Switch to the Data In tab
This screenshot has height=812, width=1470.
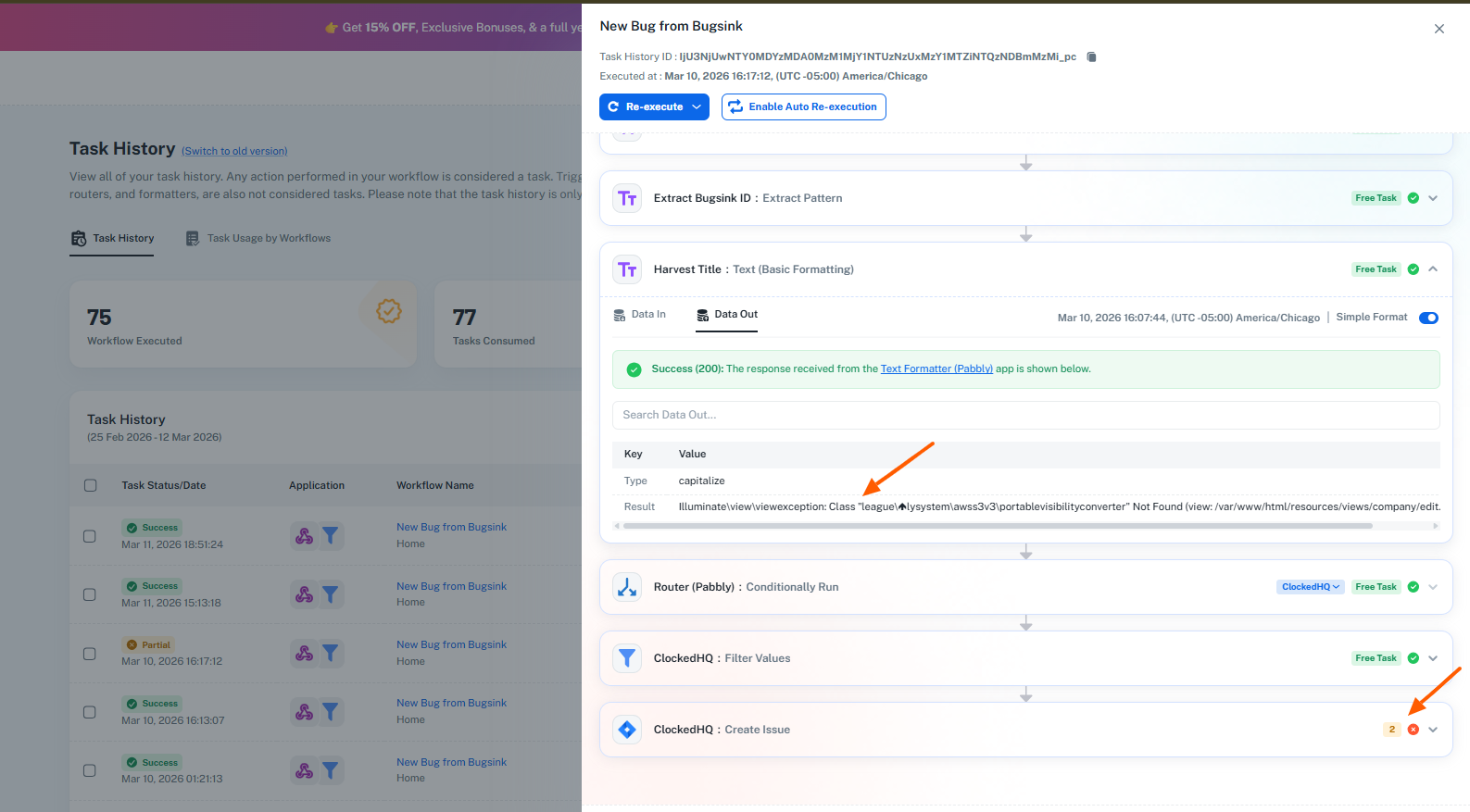(640, 315)
